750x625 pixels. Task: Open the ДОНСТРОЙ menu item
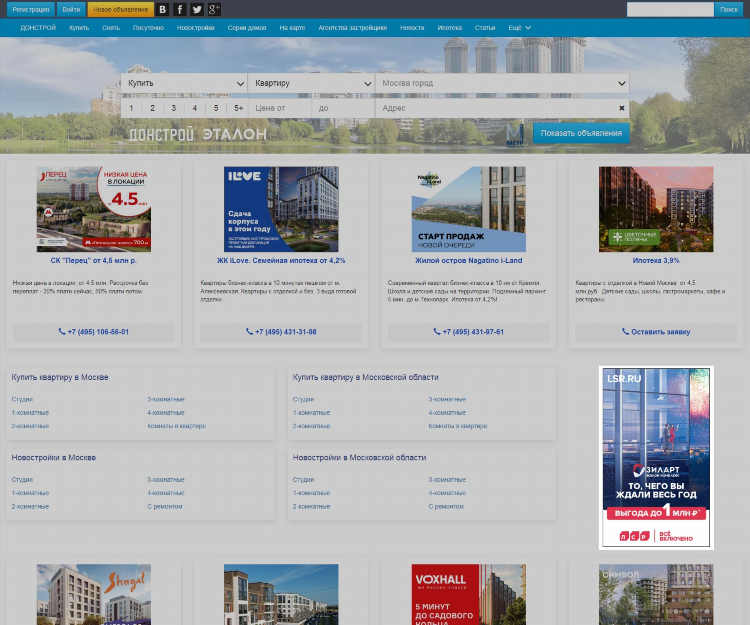[38, 28]
